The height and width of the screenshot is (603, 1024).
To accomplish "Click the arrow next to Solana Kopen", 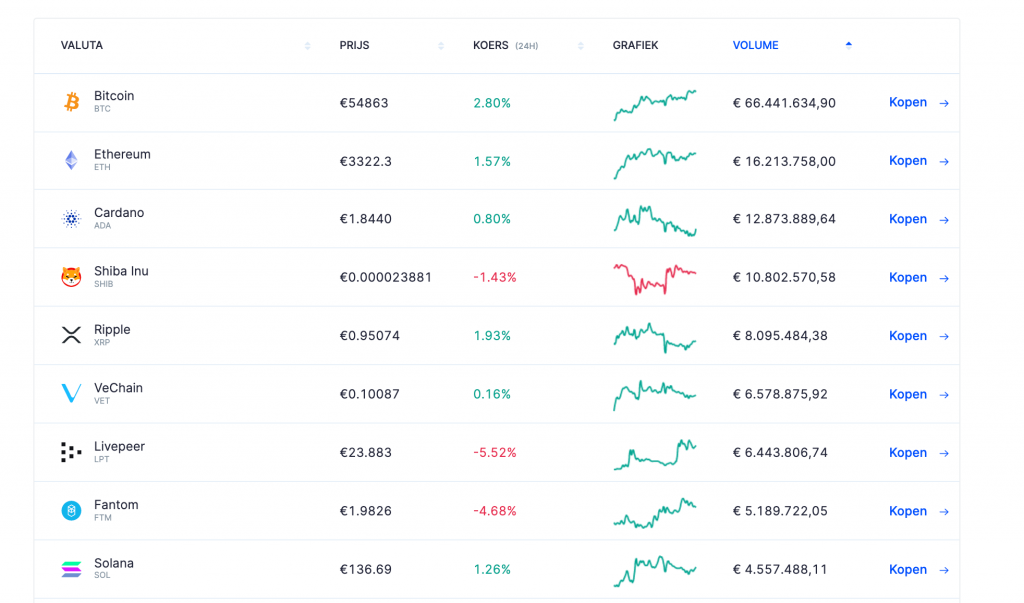I will tap(944, 570).
